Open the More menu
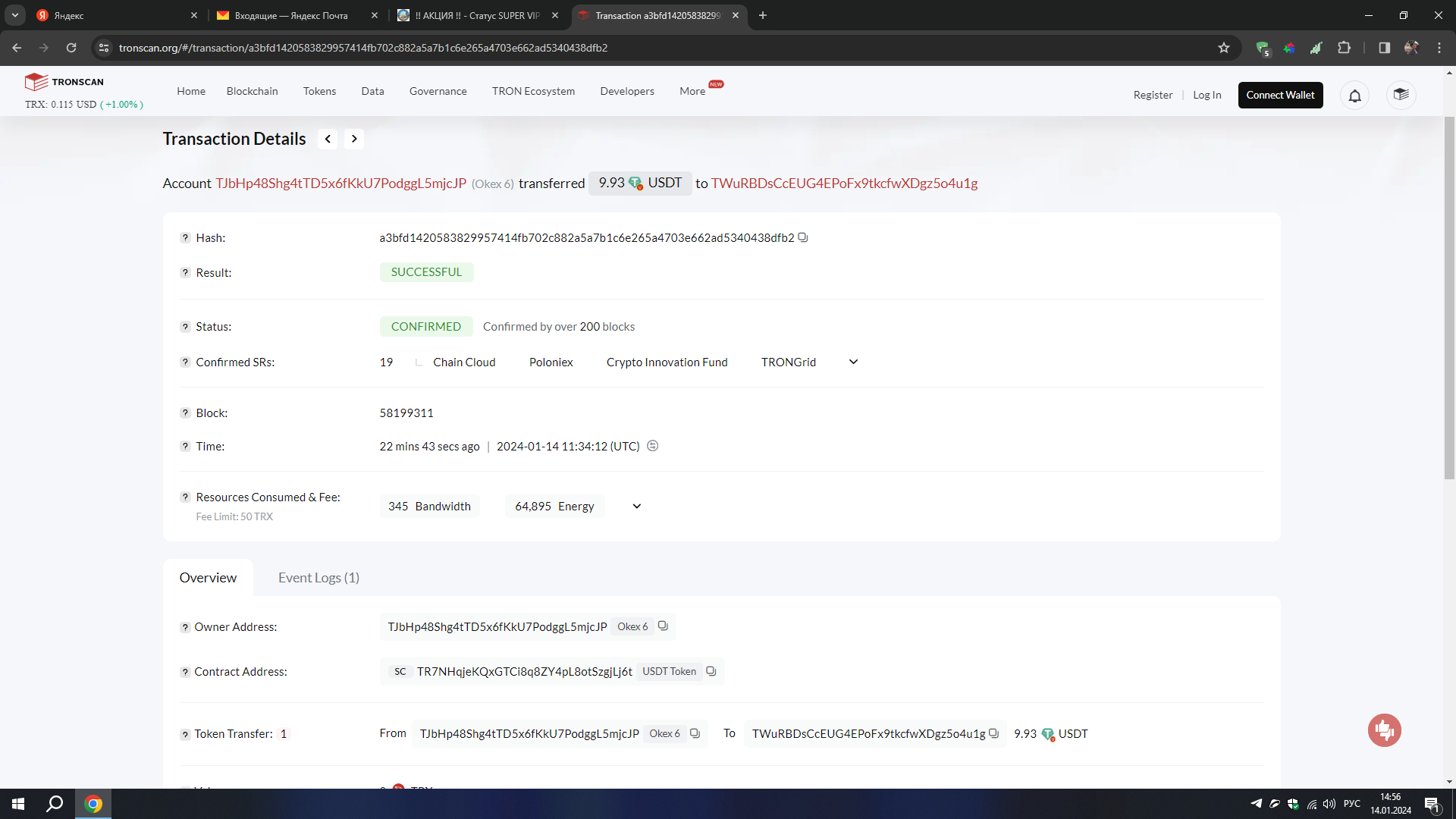The height and width of the screenshot is (819, 1456). tap(692, 91)
